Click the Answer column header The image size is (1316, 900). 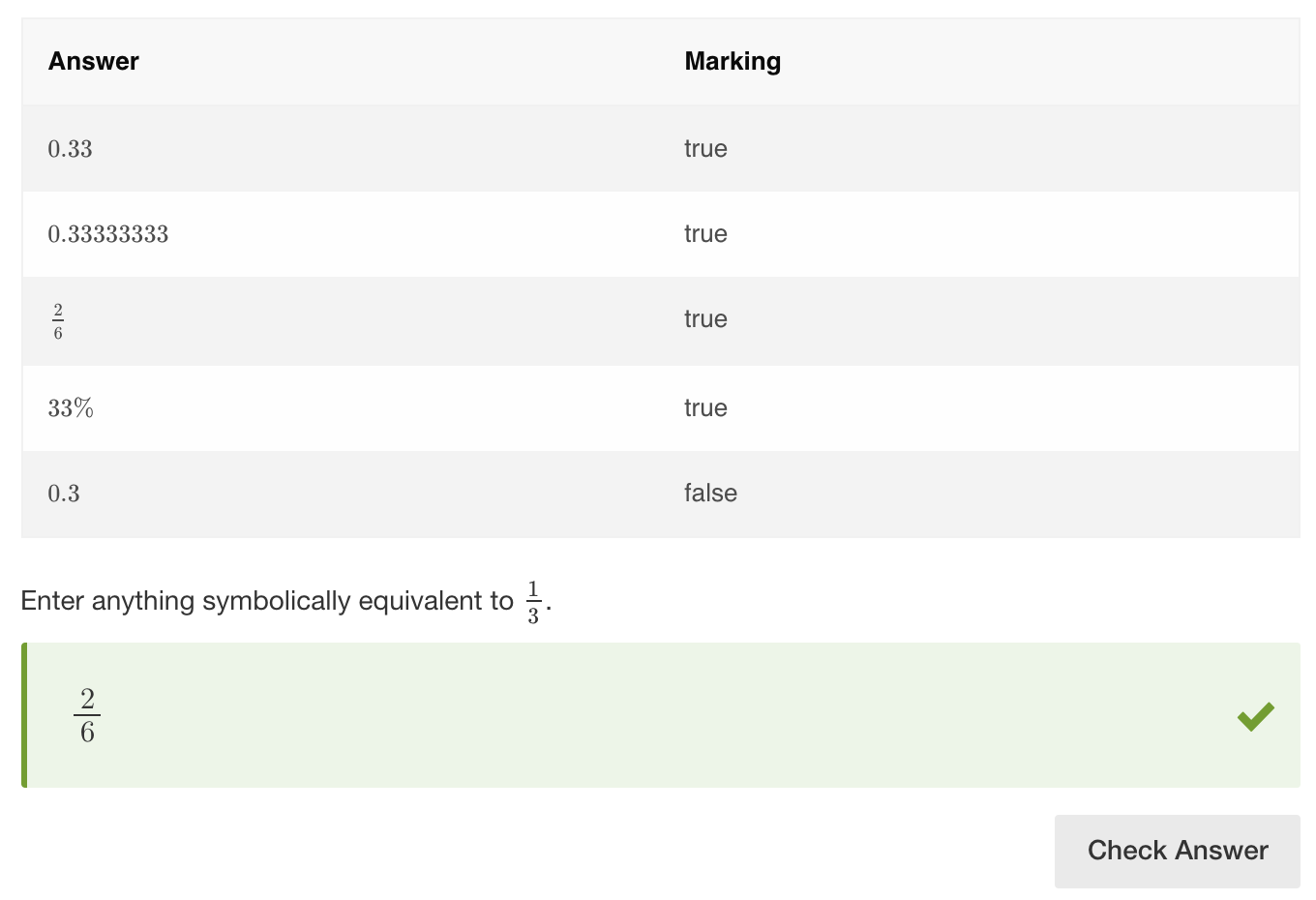point(94,61)
